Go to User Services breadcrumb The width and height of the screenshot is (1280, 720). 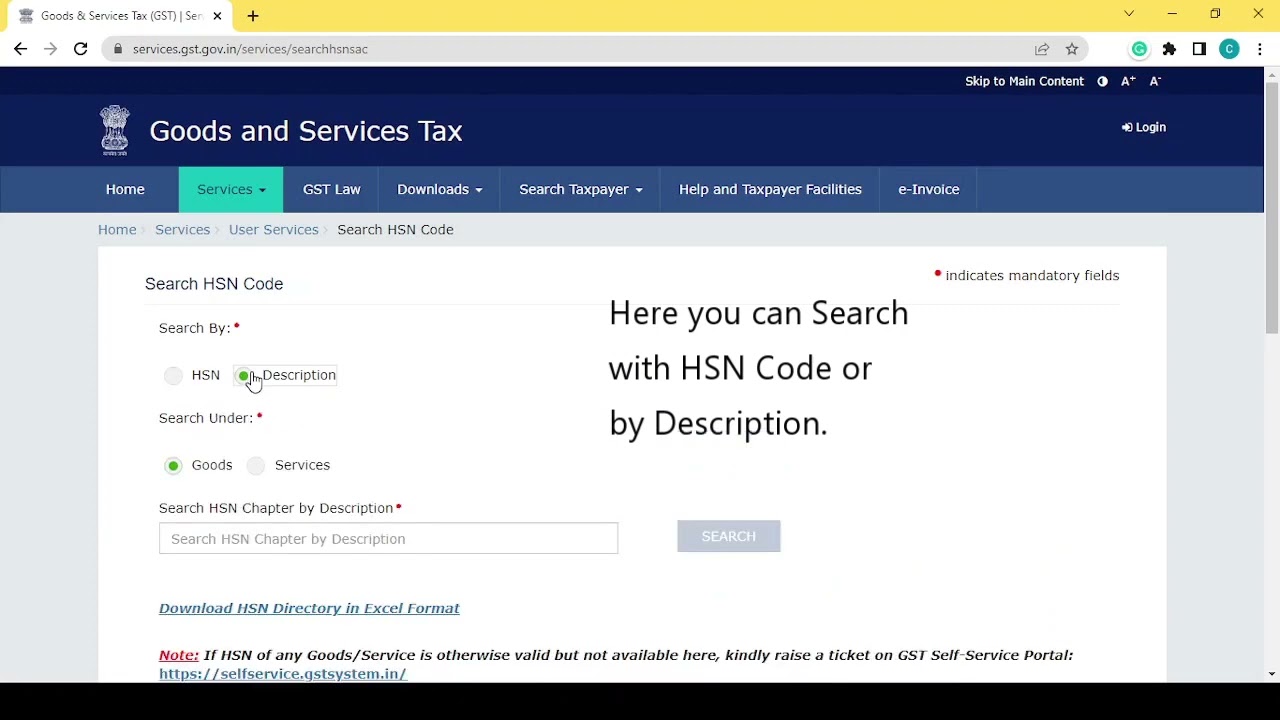273,230
